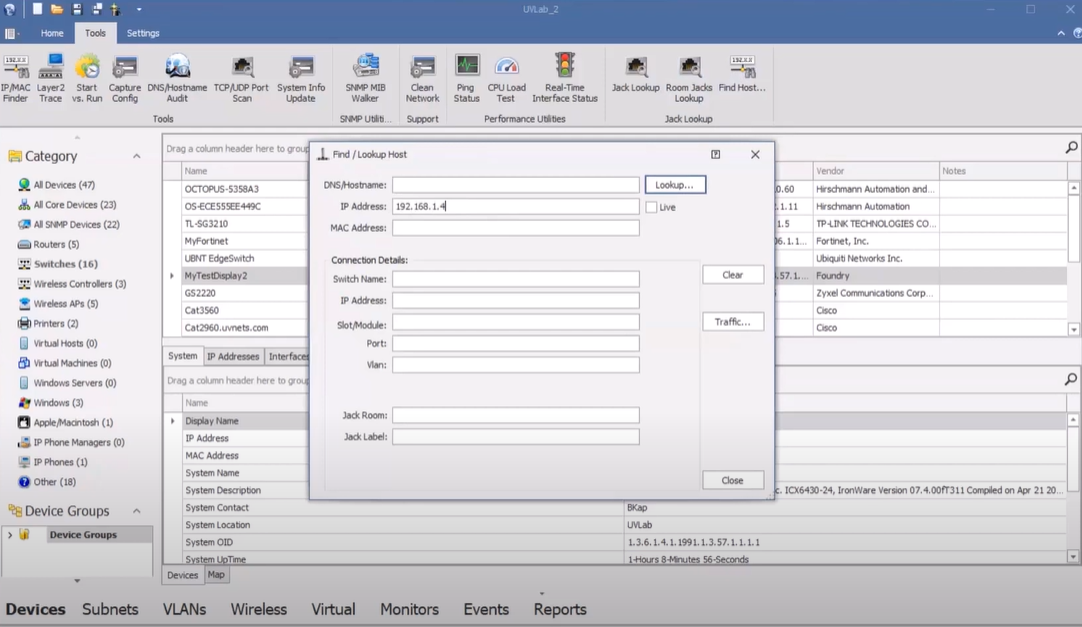Image resolution: width=1082 pixels, height=627 pixels.
Task: Open the Wireless section
Action: (259, 609)
